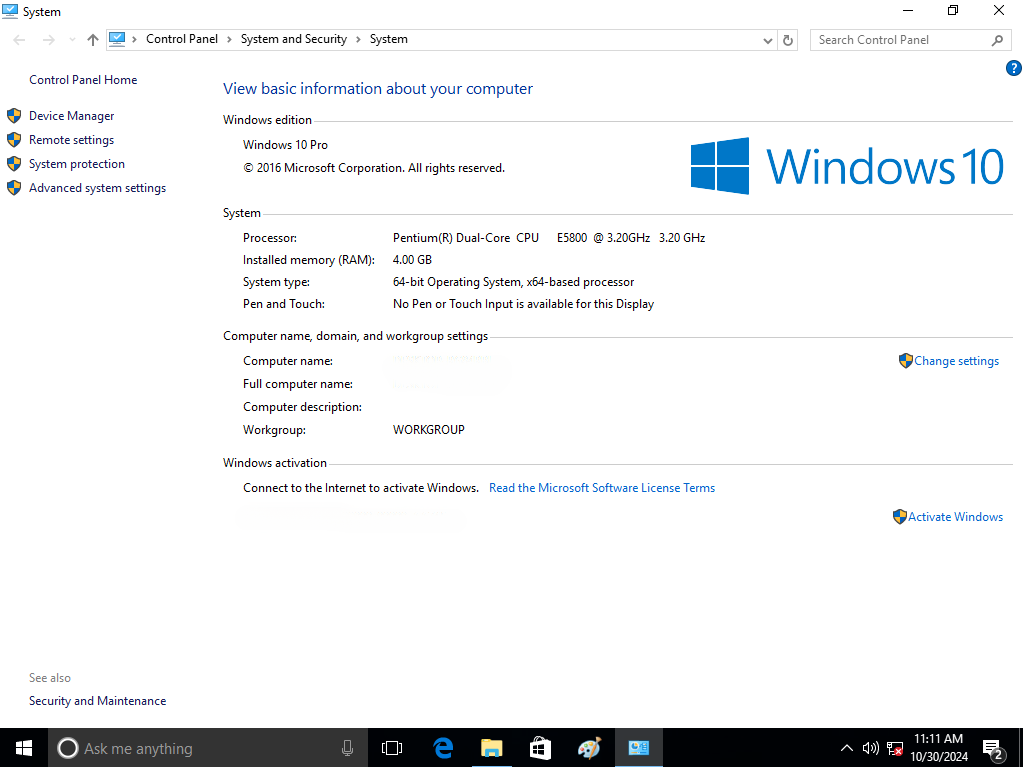Open File Explorer from the taskbar

(x=491, y=748)
